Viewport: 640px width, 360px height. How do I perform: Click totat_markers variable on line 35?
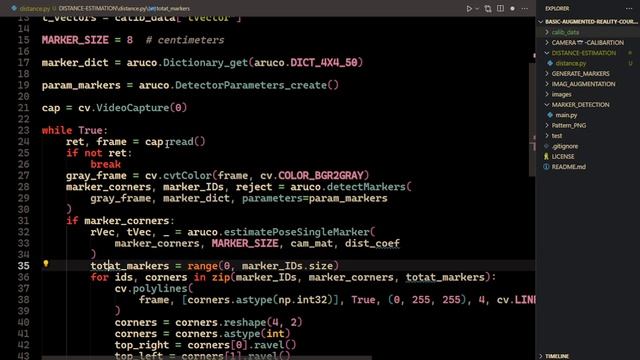pyautogui.click(x=130, y=266)
